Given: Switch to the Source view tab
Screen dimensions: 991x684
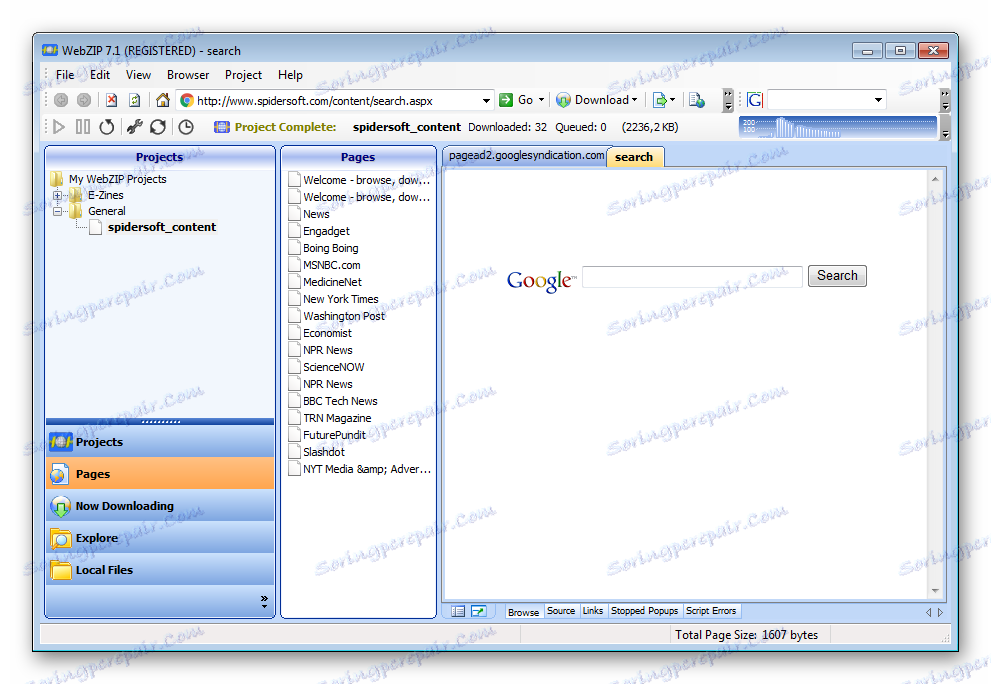Looking at the screenshot, I should click(x=561, y=611).
